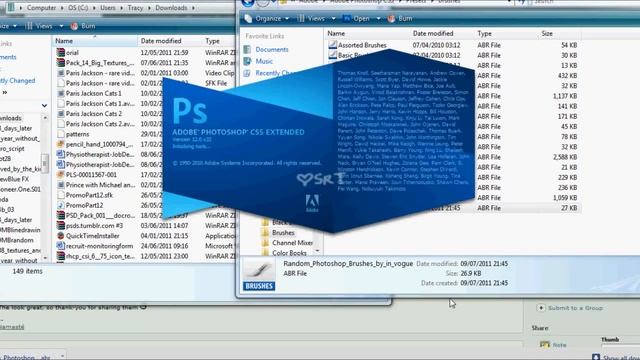Select the Channel Mixer folder in tree
Screen dimensions: 640x360
(292, 243)
